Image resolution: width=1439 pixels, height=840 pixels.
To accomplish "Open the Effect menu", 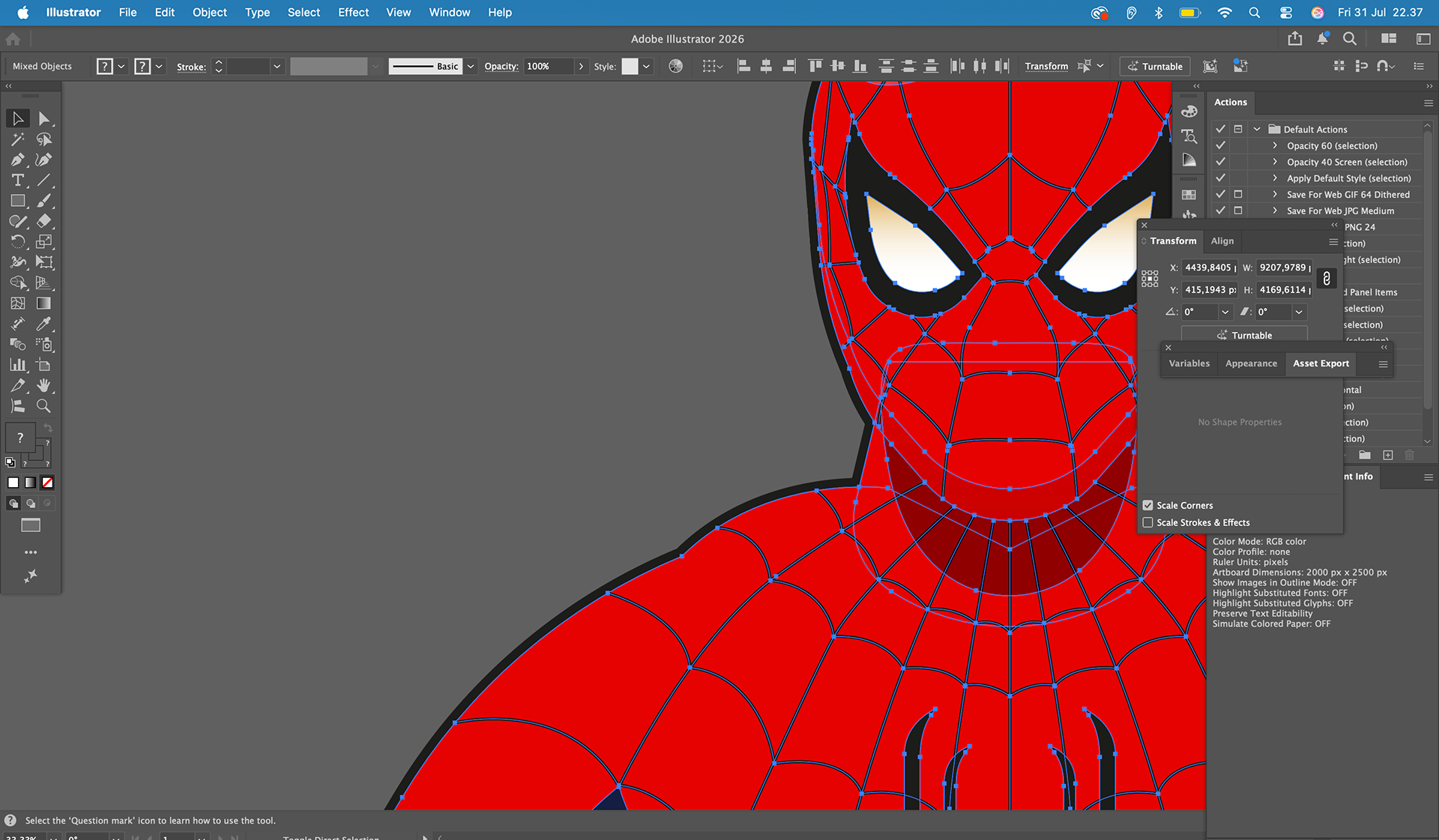I will [353, 12].
